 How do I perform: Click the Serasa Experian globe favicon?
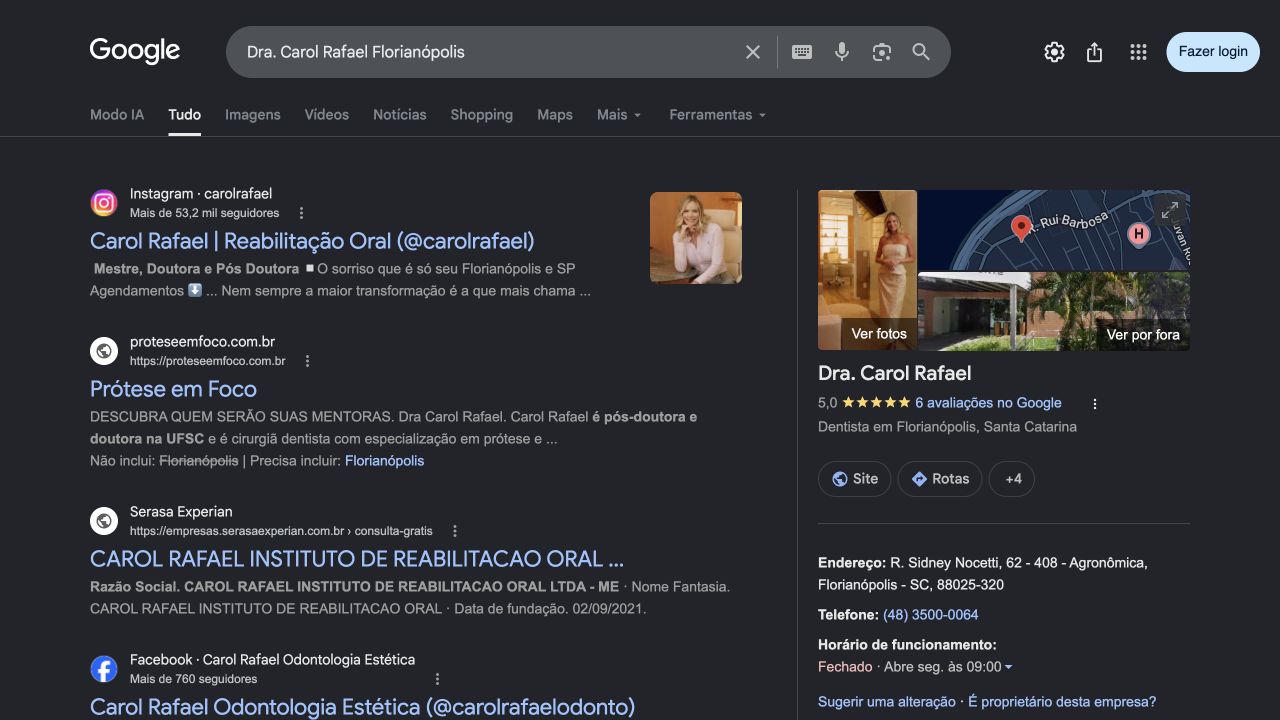[x=104, y=521]
